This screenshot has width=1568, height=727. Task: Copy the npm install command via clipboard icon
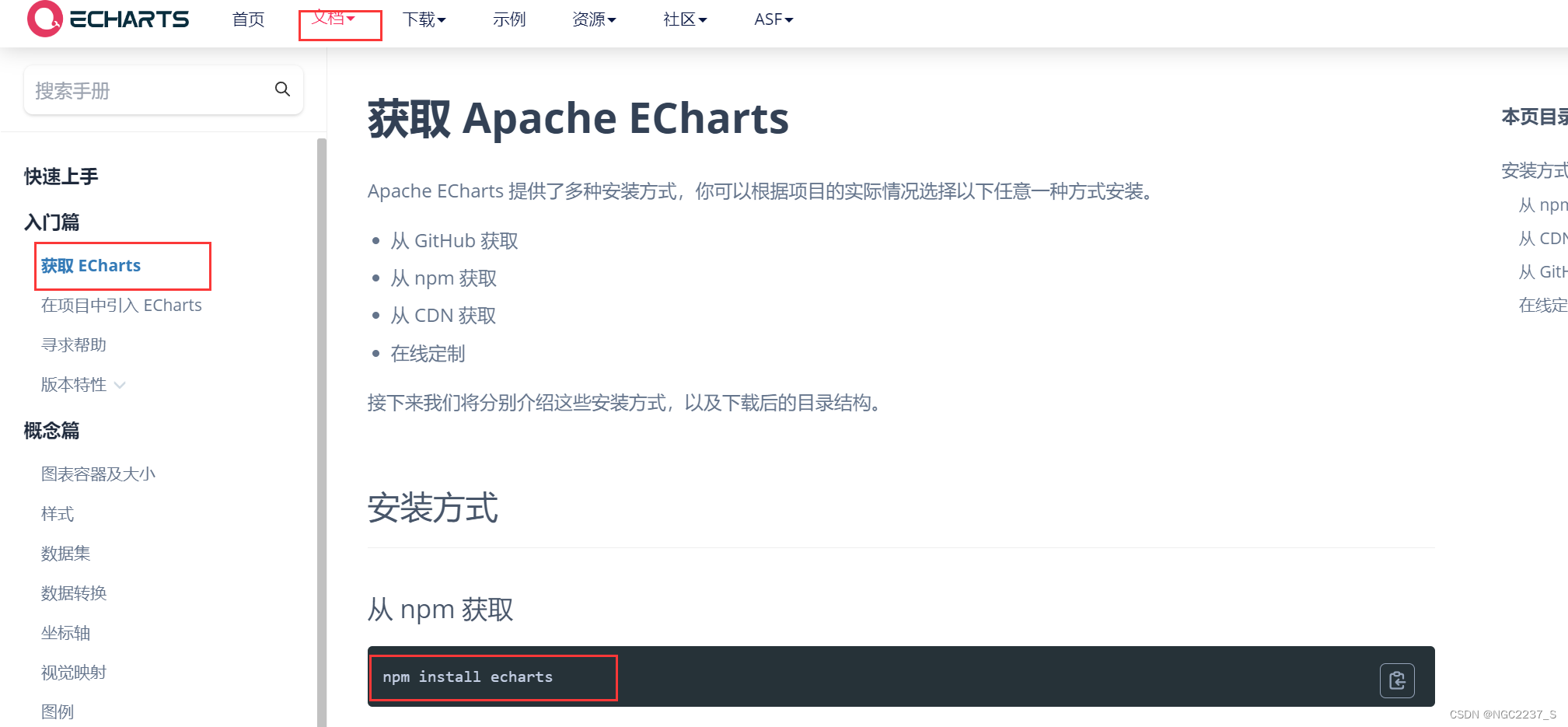pos(1397,680)
